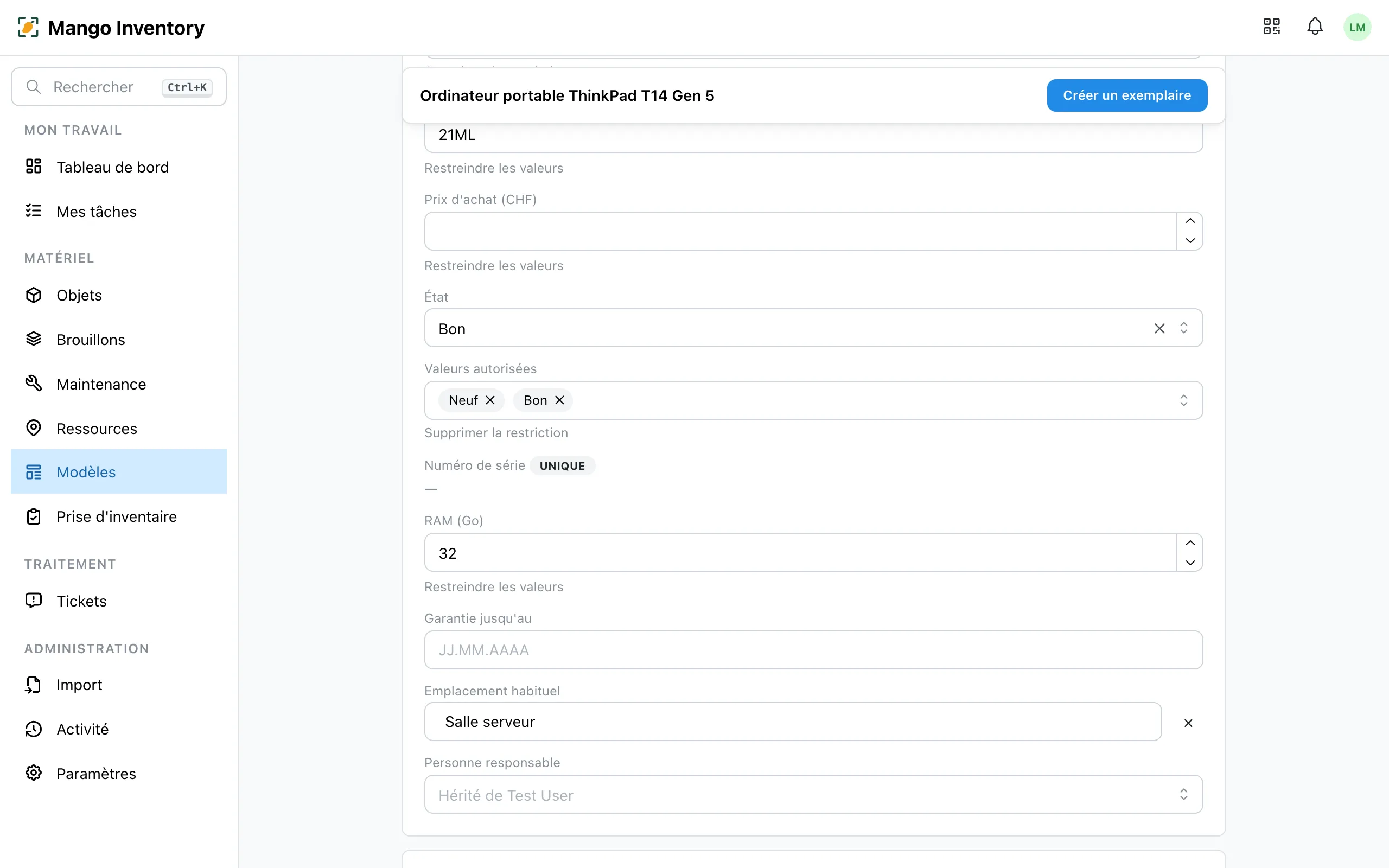Image resolution: width=1389 pixels, height=868 pixels.
Task: Decrease the Prix d'achat value
Action: pyautogui.click(x=1190, y=240)
